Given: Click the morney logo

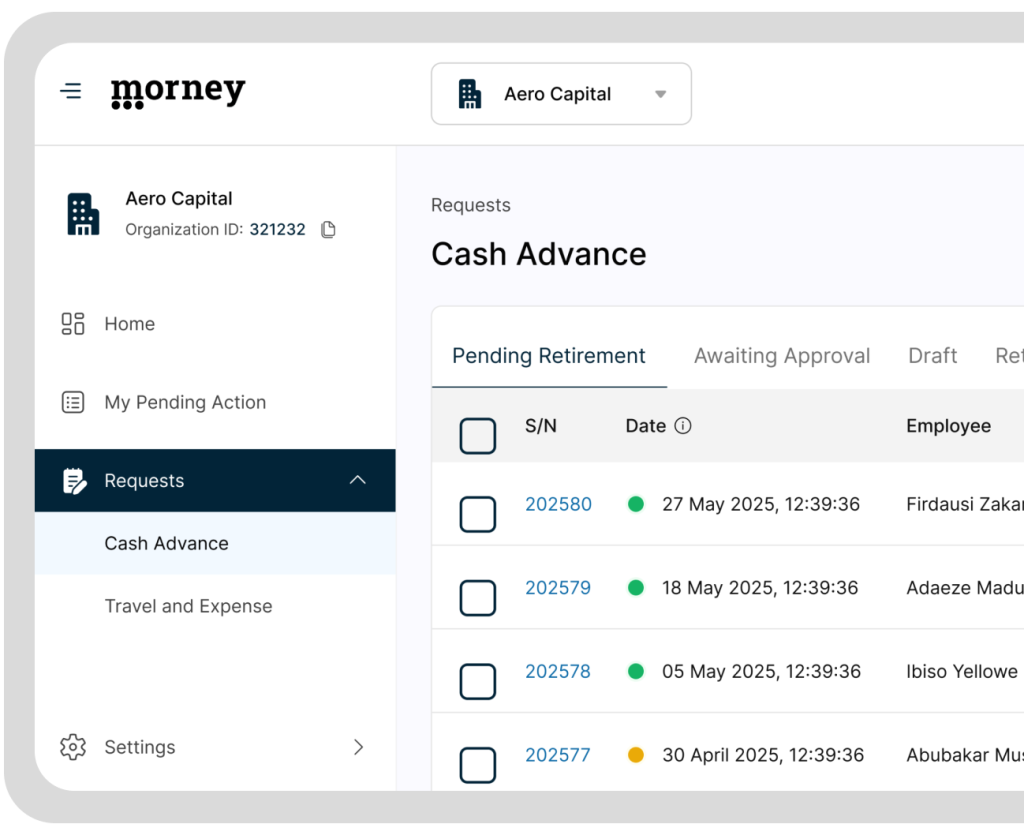Looking at the screenshot, I should pos(177,91).
